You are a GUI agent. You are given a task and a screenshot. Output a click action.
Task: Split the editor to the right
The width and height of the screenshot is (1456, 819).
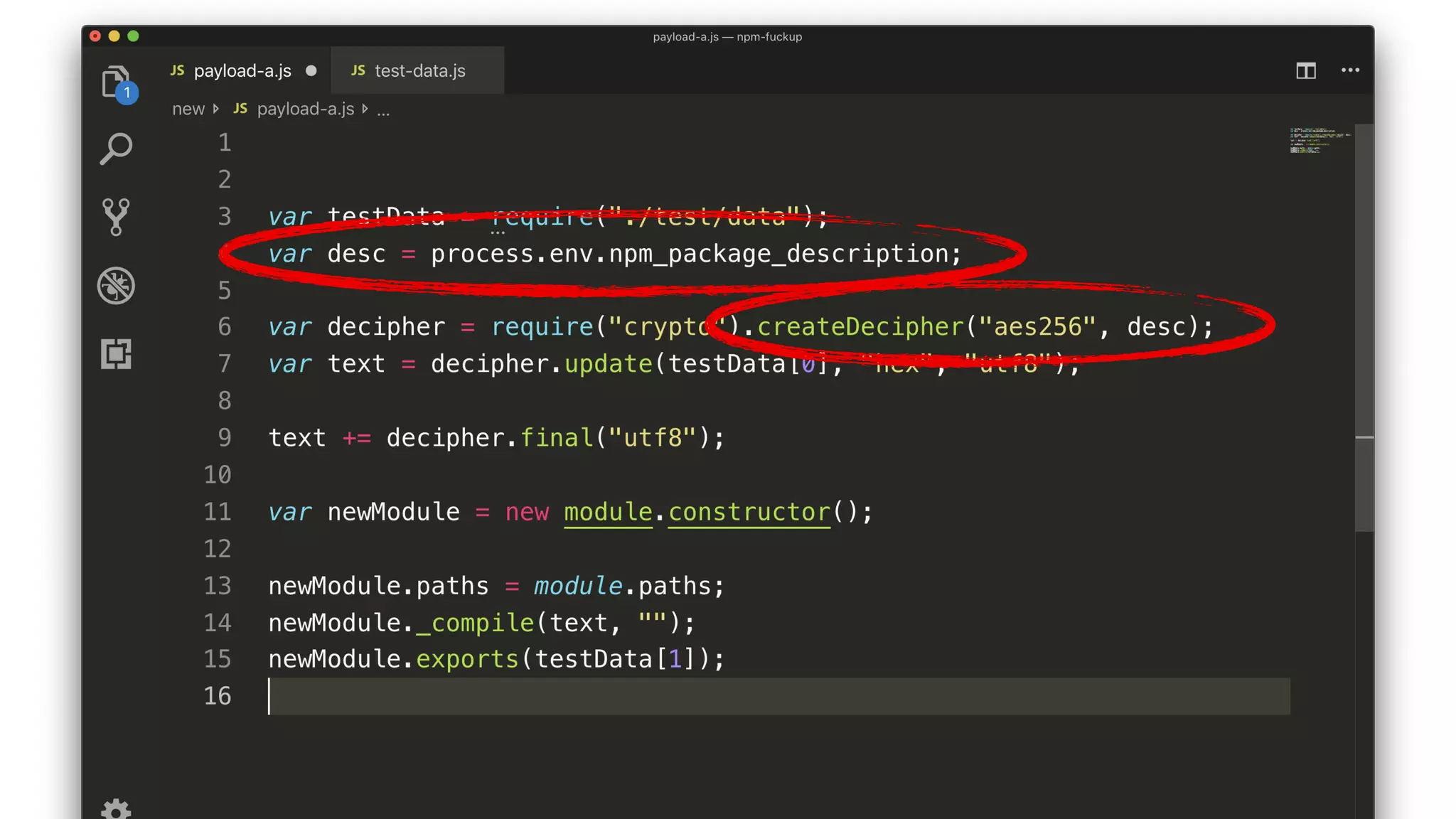pos(1305,70)
